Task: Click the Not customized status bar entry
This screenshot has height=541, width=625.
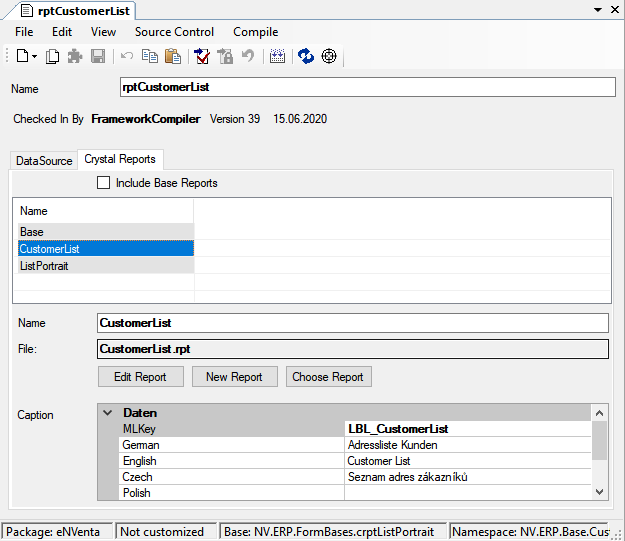Action: tap(166, 532)
